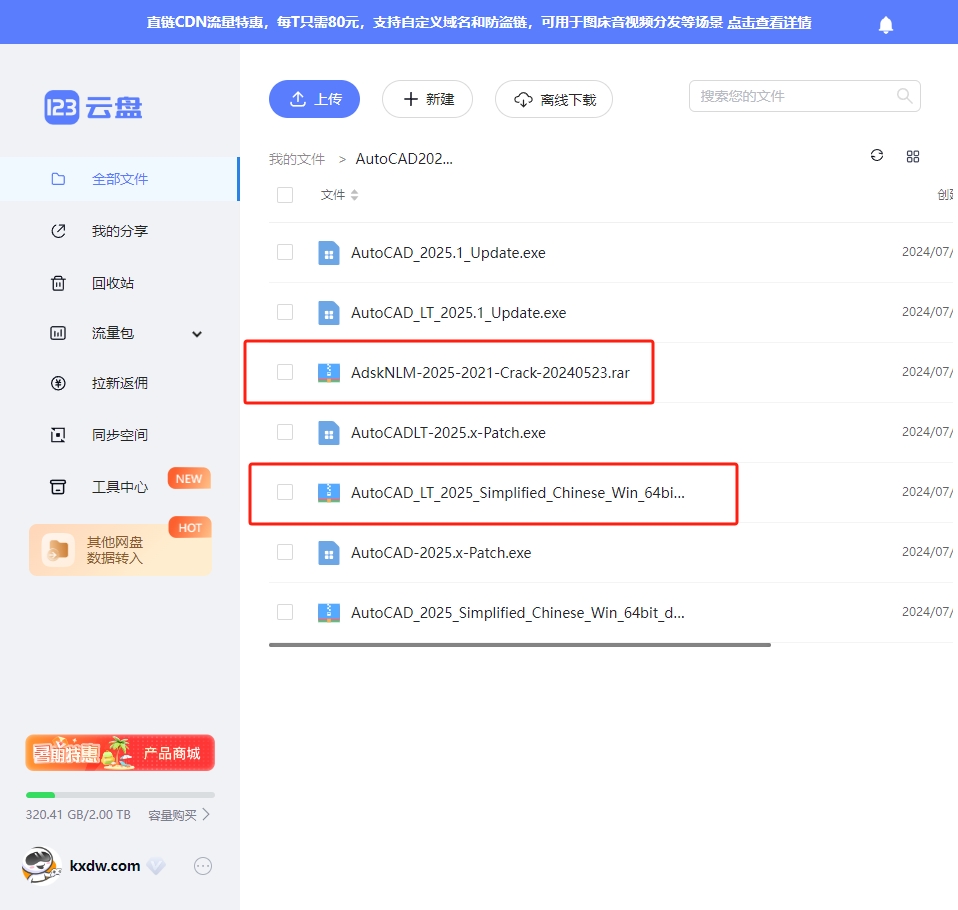Click the 320.41 GB/2.00 TB storage text

point(78,815)
